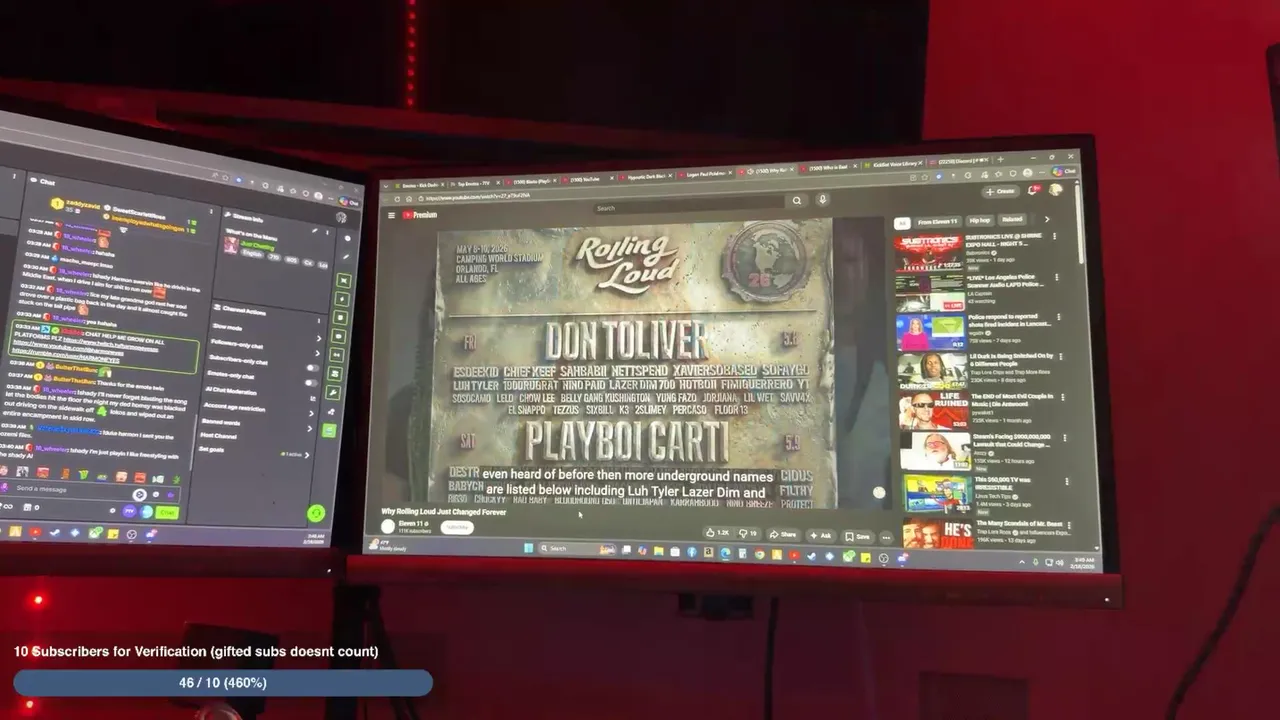1280x720 pixels.
Task: Open the YouTube account avatar menu
Action: pos(1055,189)
